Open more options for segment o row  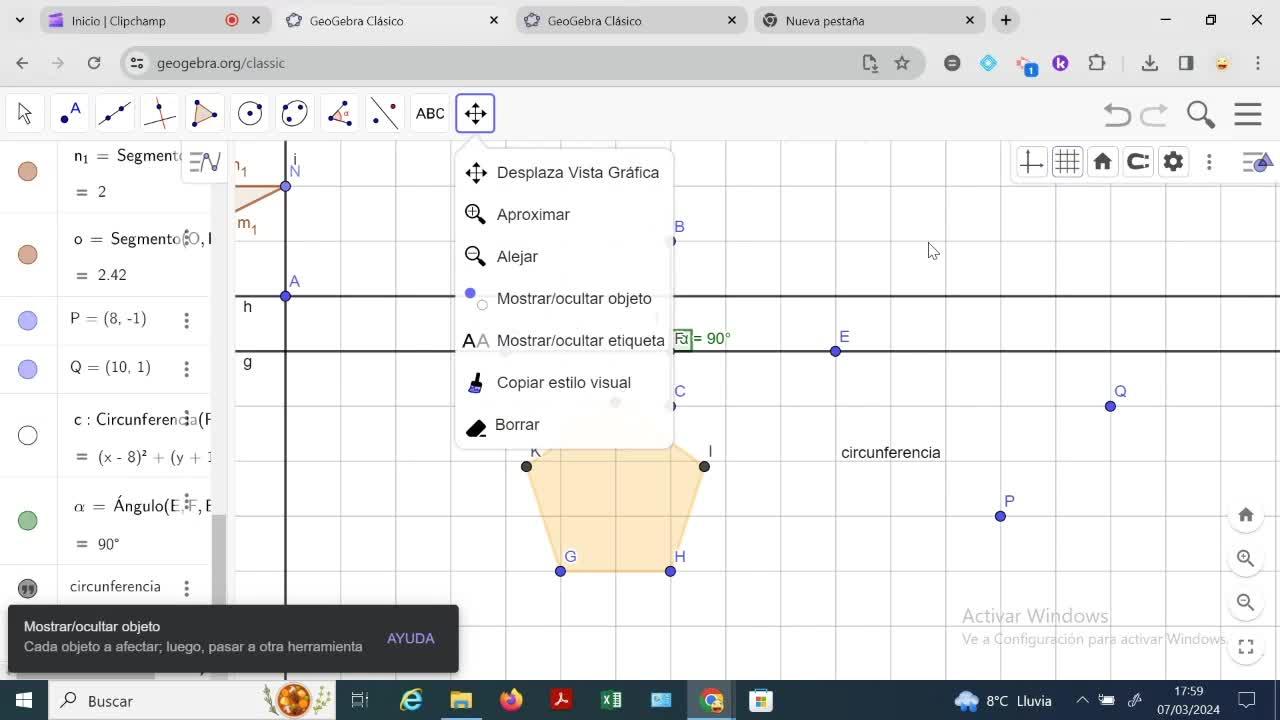pyautogui.click(x=186, y=238)
